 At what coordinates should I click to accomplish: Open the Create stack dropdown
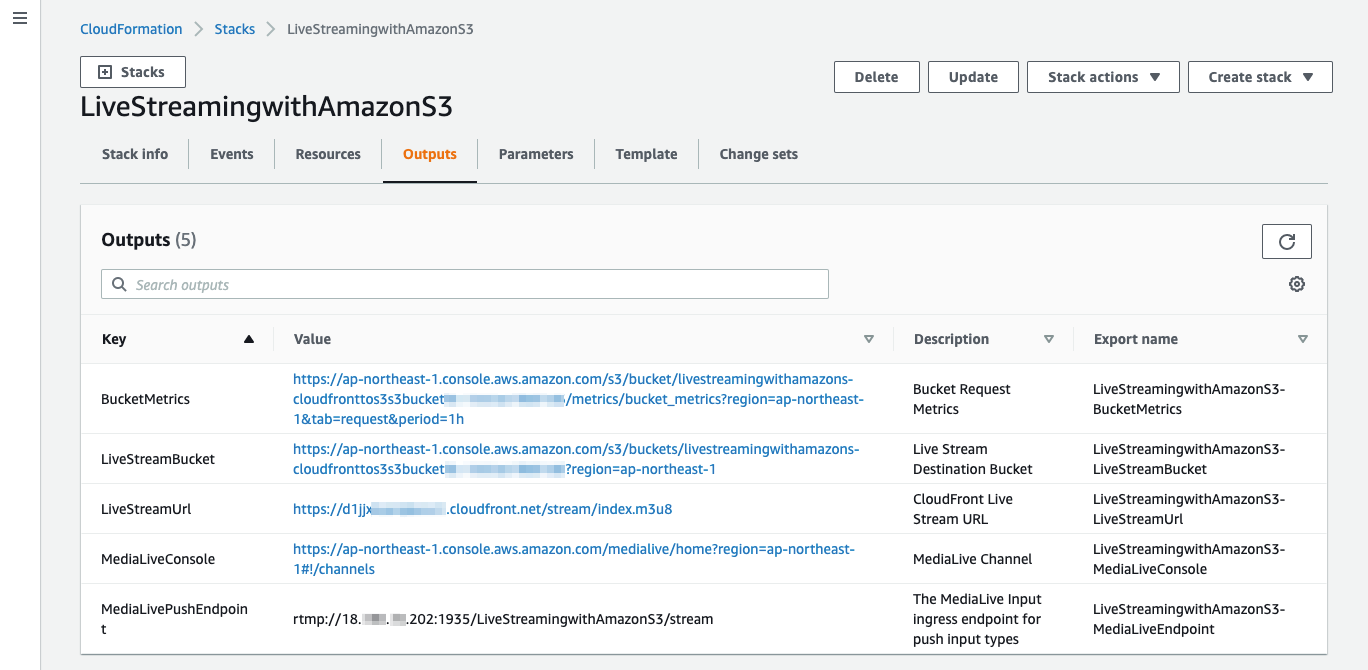coord(1260,77)
